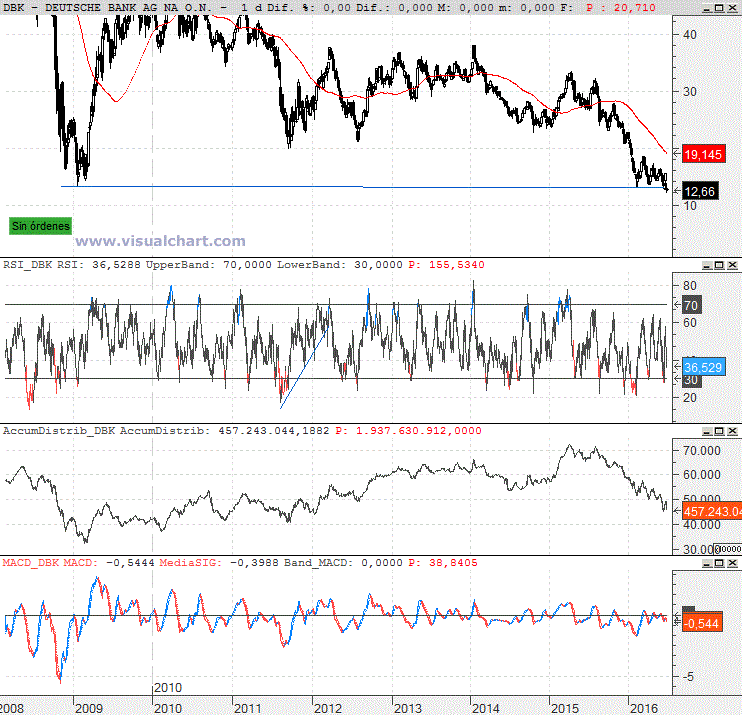Click the 'RSI_DBK RSI: 36,5288' header text
Image resolution: width=742 pixels, height=715 pixels.
(x=72, y=265)
